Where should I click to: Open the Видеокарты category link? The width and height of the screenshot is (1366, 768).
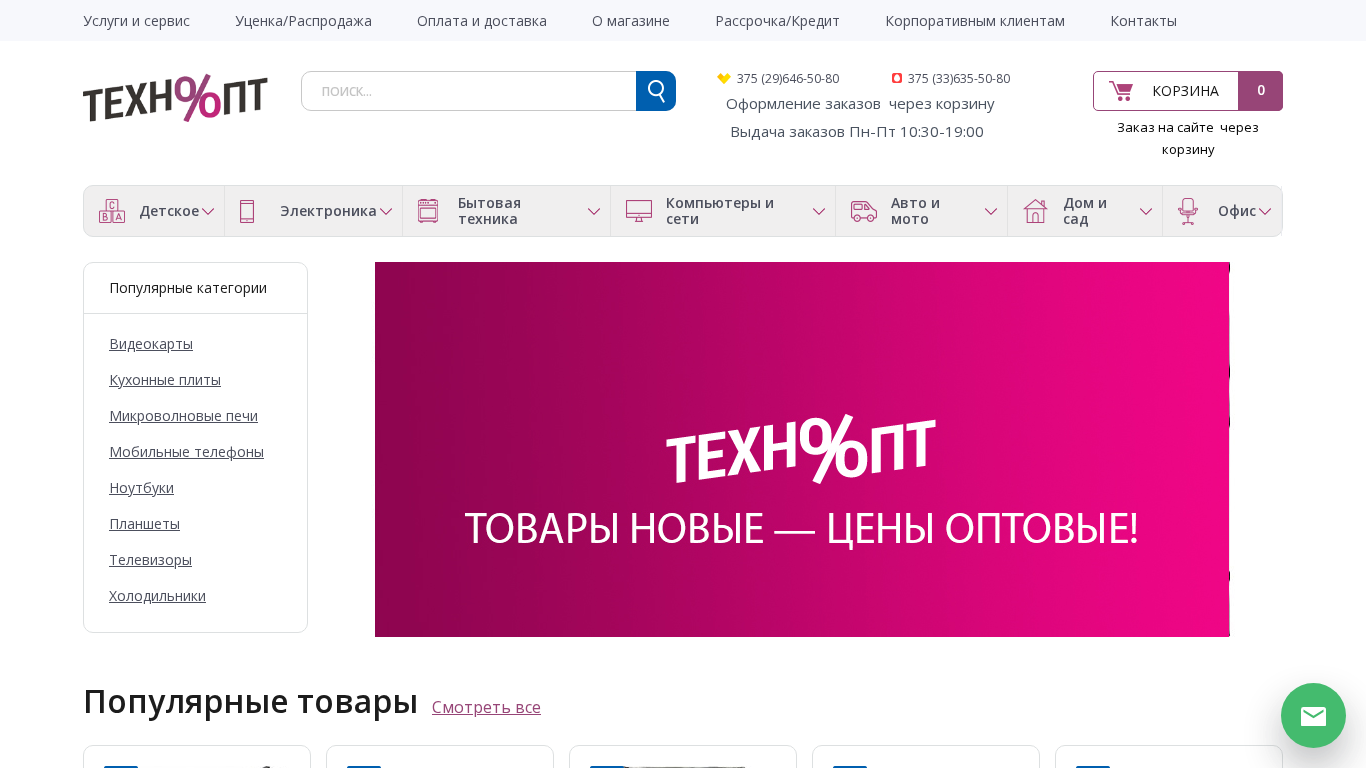(x=151, y=344)
